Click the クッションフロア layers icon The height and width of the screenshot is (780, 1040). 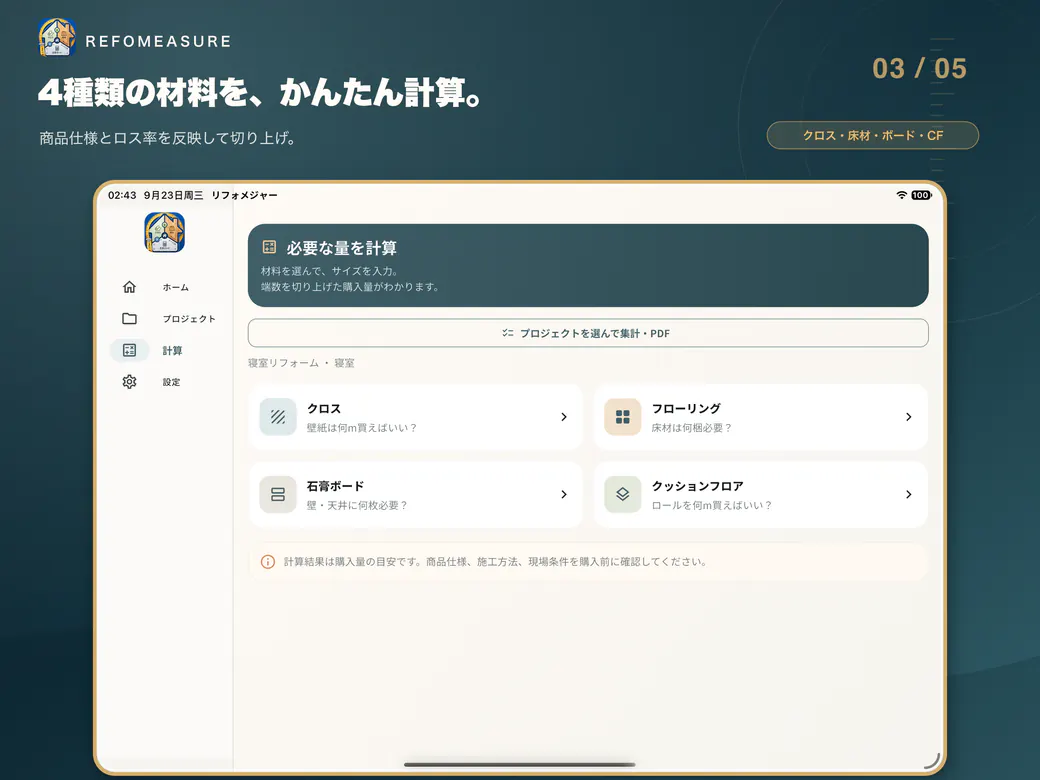click(623, 495)
